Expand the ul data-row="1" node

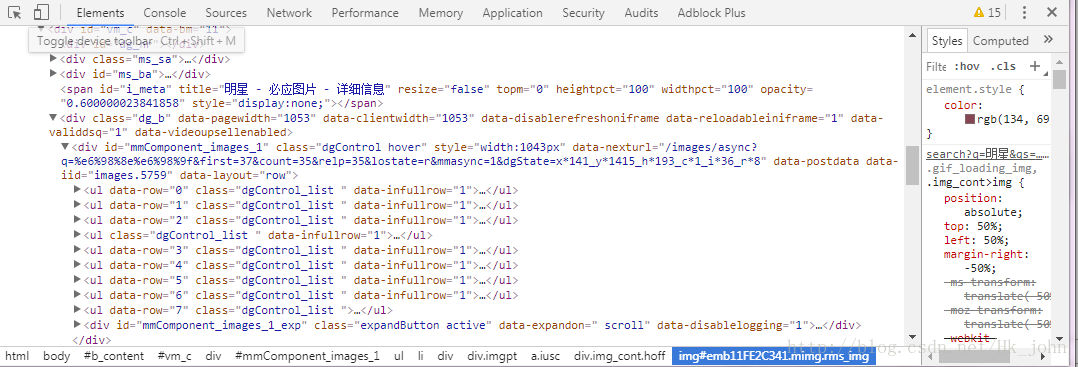click(77, 205)
